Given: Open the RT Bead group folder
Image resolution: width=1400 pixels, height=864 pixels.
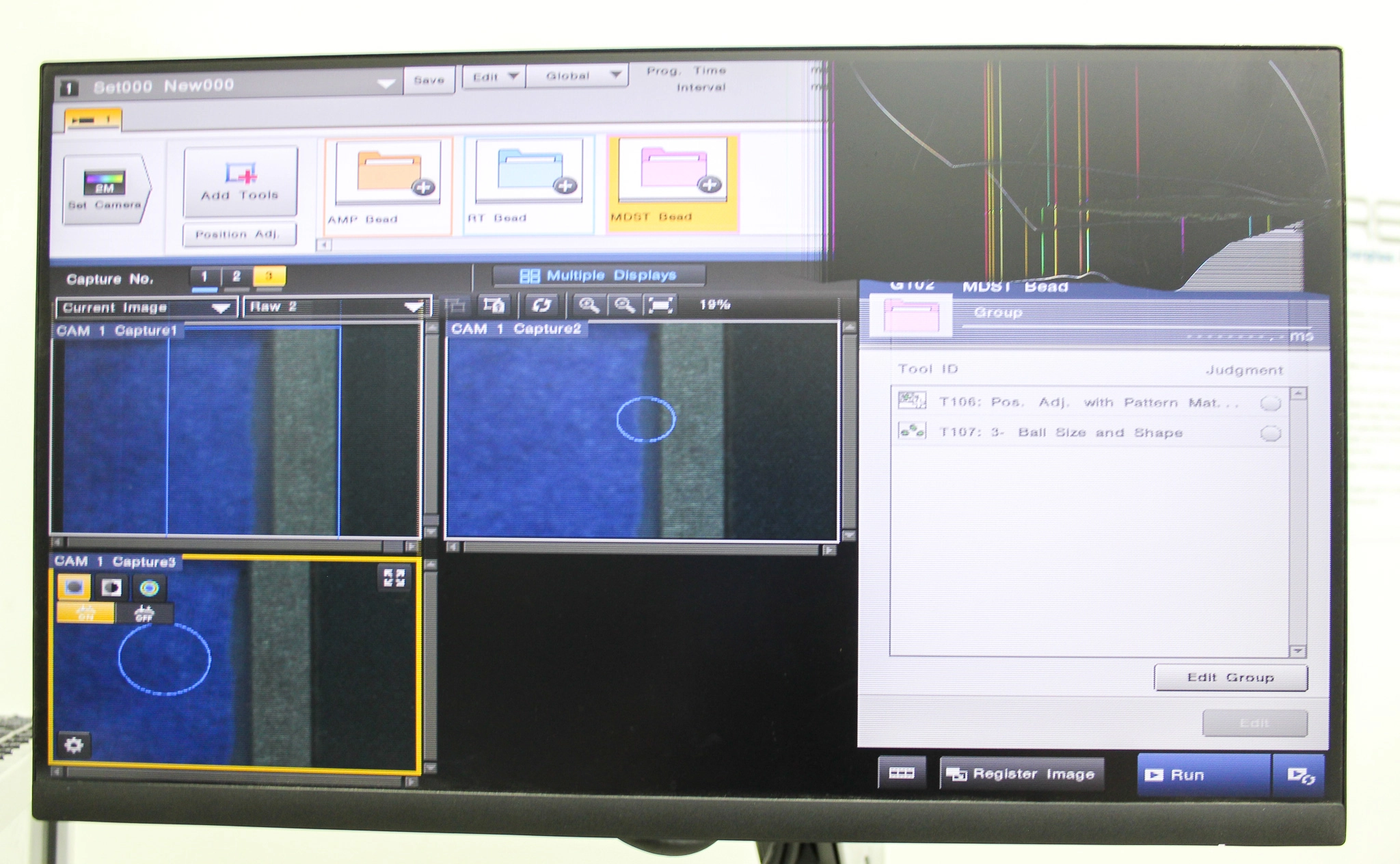Looking at the screenshot, I should (528, 185).
